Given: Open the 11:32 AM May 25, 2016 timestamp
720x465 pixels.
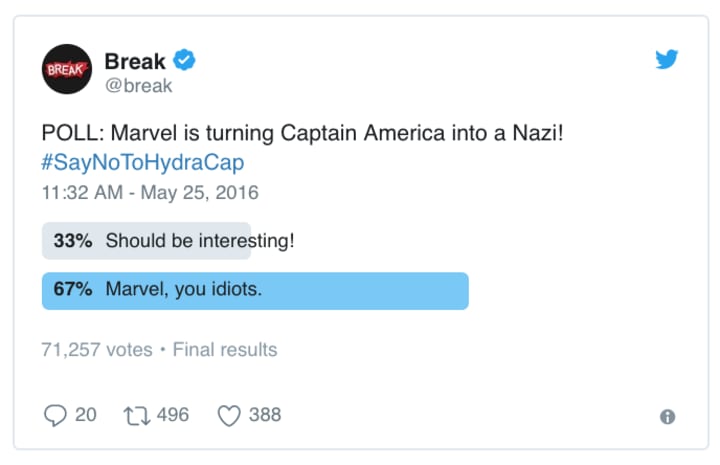Looking at the screenshot, I should point(150,191).
